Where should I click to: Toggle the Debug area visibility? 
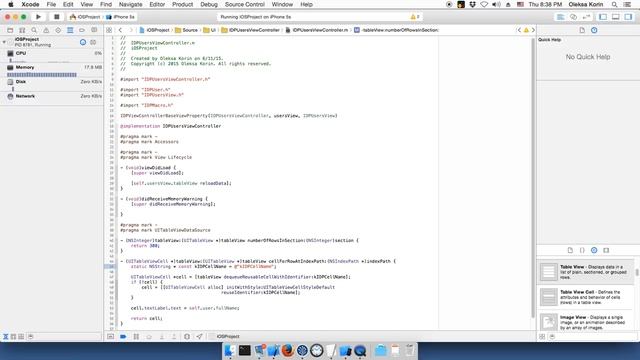[x=616, y=17]
